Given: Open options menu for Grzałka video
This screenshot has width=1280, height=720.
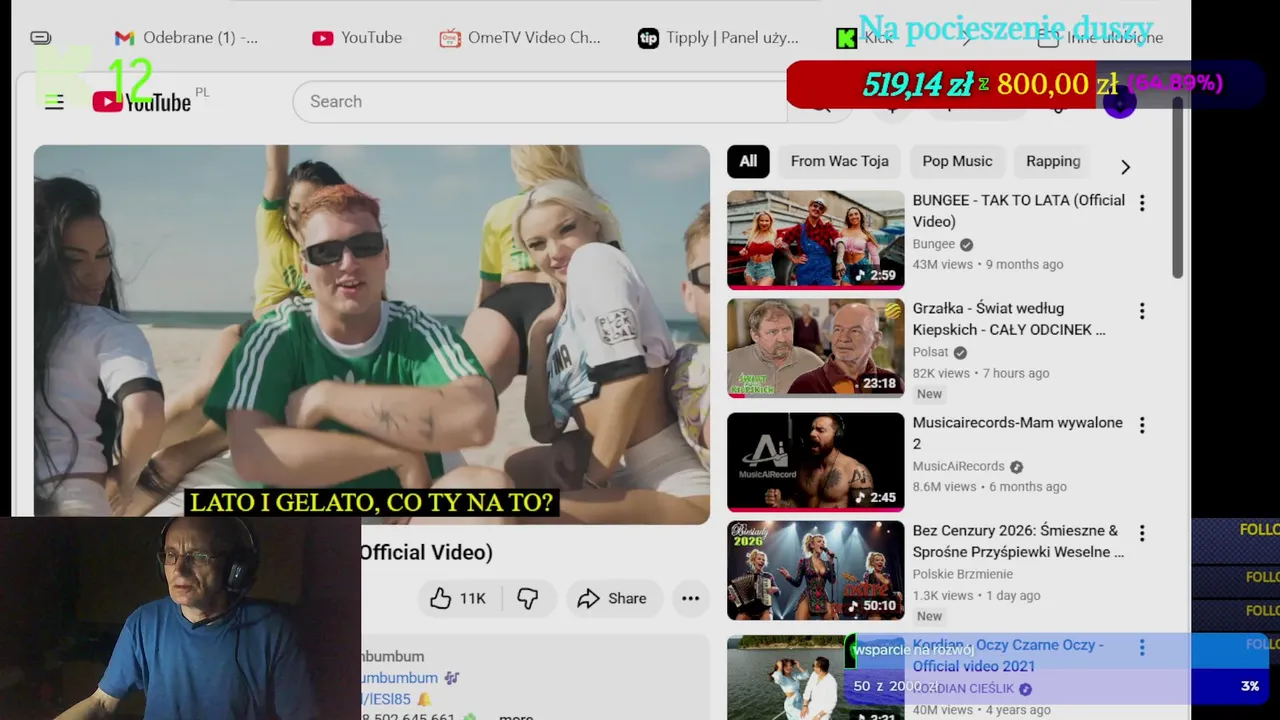Looking at the screenshot, I should pos(1142,311).
